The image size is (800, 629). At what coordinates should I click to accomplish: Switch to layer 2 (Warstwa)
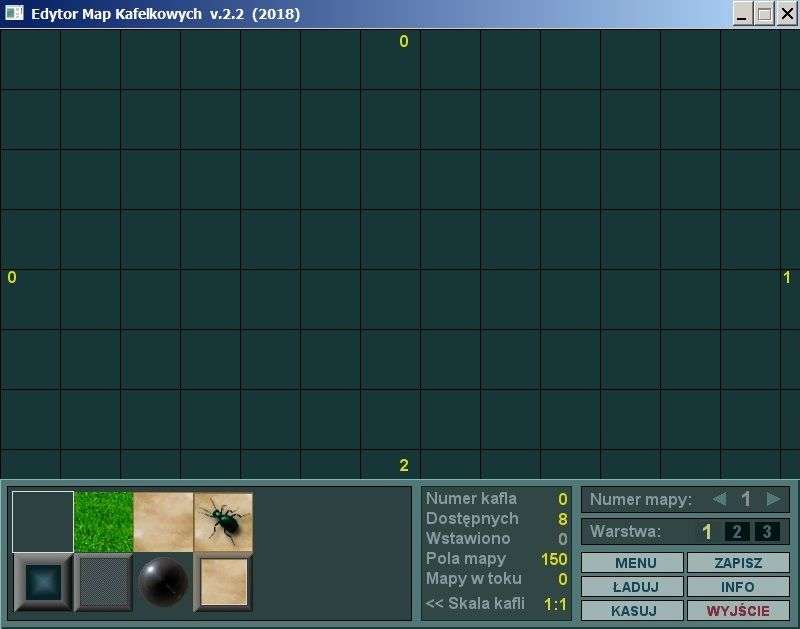pyautogui.click(x=737, y=532)
